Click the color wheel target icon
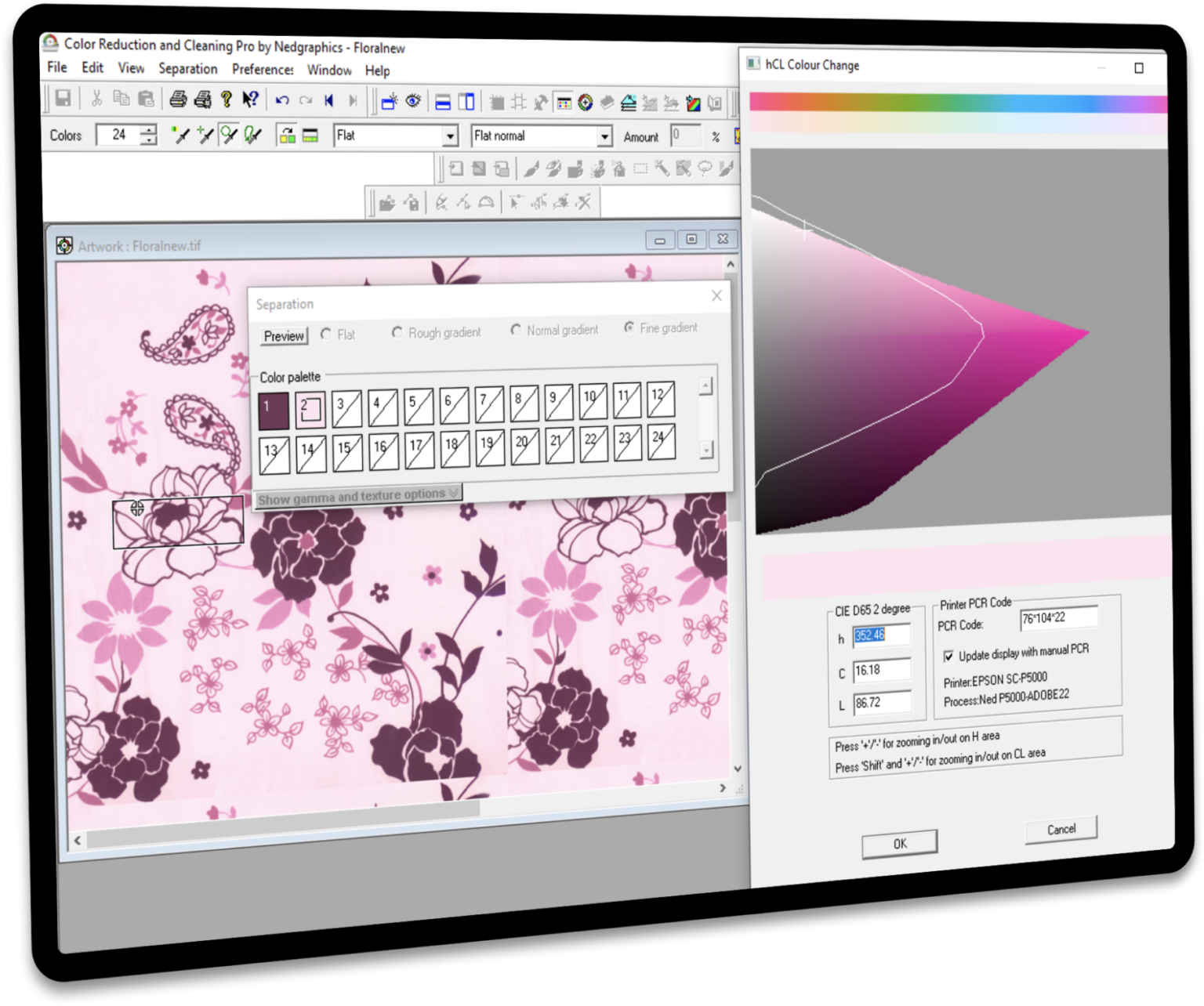This screenshot has width=1204, height=1006. click(x=585, y=103)
